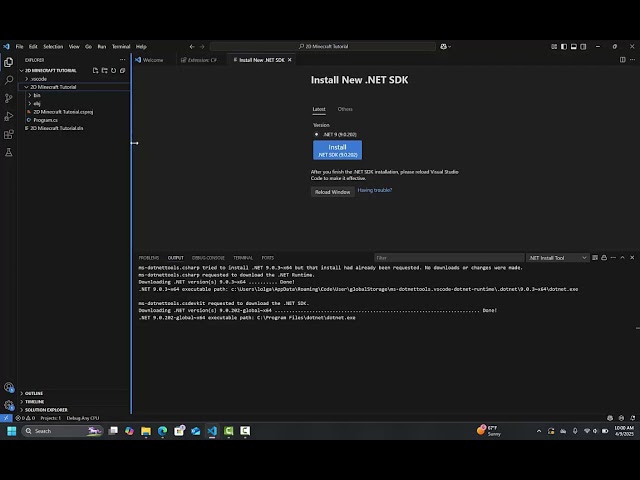Viewport: 640px width, 480px height.
Task: Open the Testing flask view
Action: pyautogui.click(x=9, y=152)
